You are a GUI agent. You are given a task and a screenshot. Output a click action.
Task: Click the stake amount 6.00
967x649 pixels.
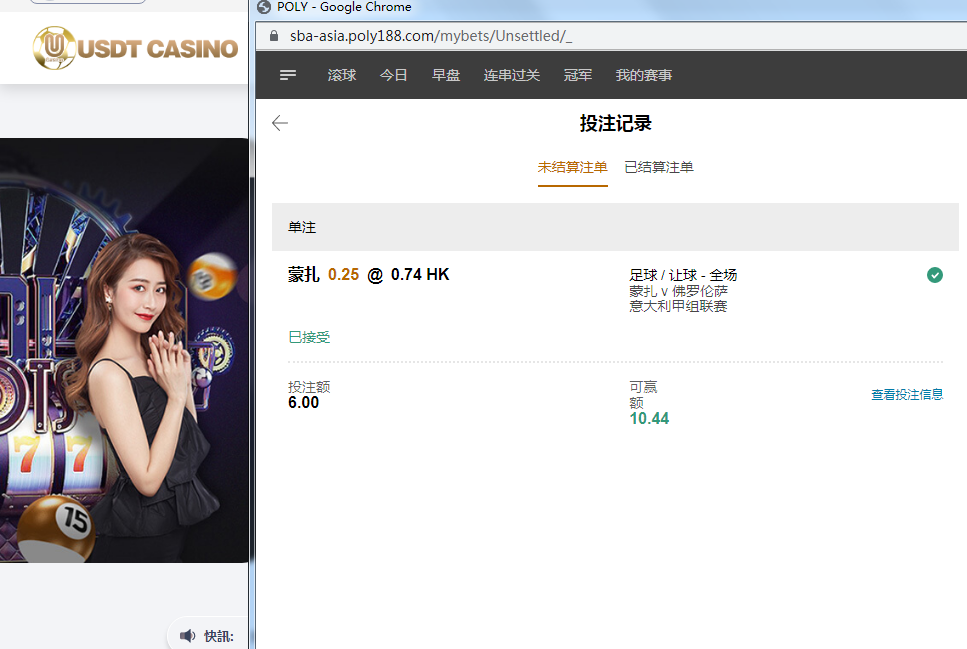[x=303, y=403]
